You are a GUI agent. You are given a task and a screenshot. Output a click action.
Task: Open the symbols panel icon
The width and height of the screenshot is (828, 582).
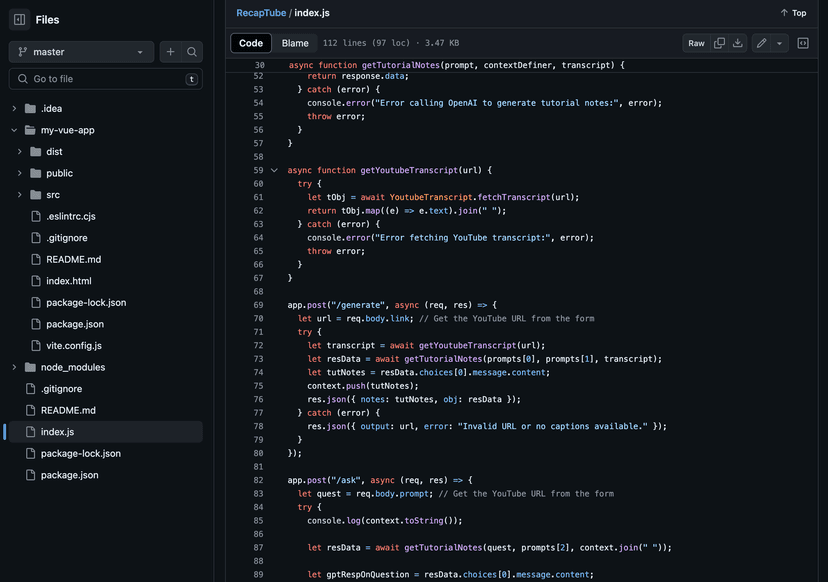tap(803, 43)
